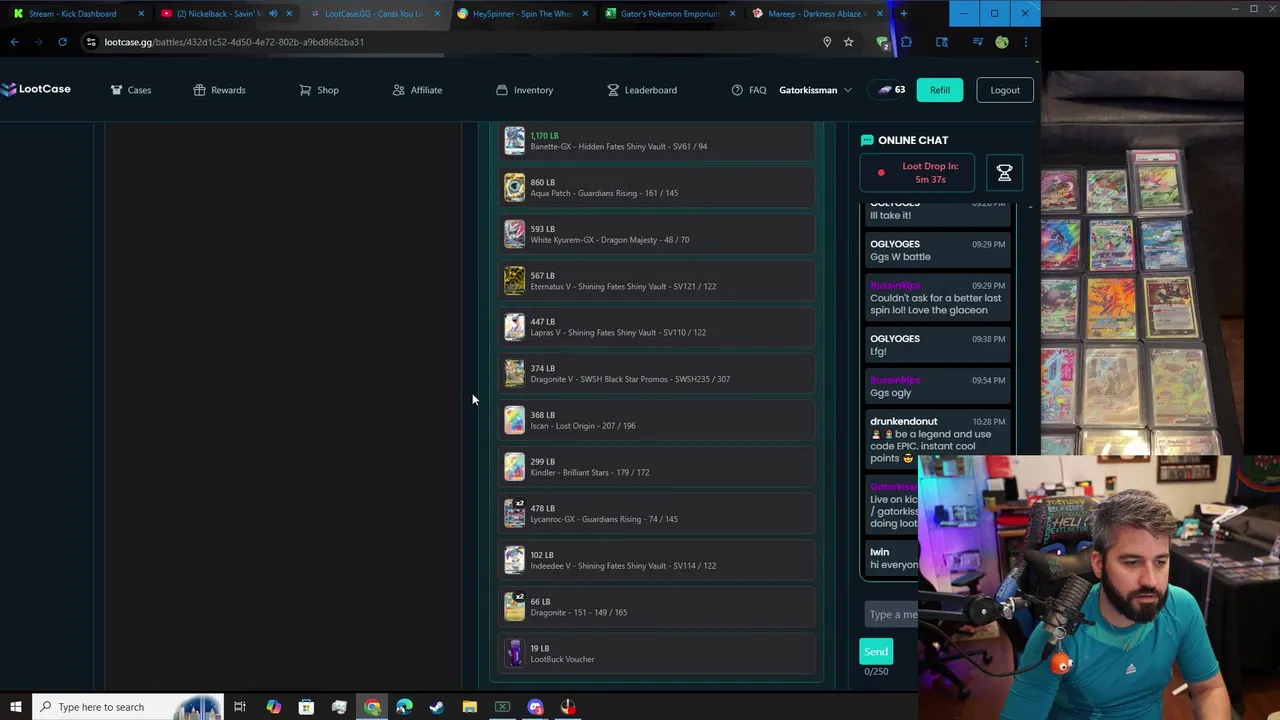Open the Windows Start menu
This screenshot has width=1280, height=720.
[15, 707]
